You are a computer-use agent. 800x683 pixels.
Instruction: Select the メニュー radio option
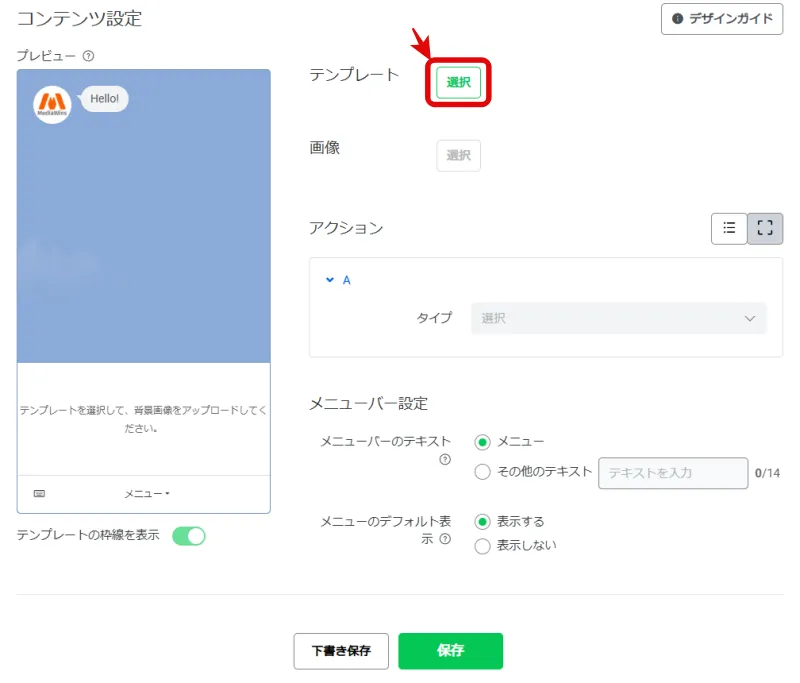(482, 442)
